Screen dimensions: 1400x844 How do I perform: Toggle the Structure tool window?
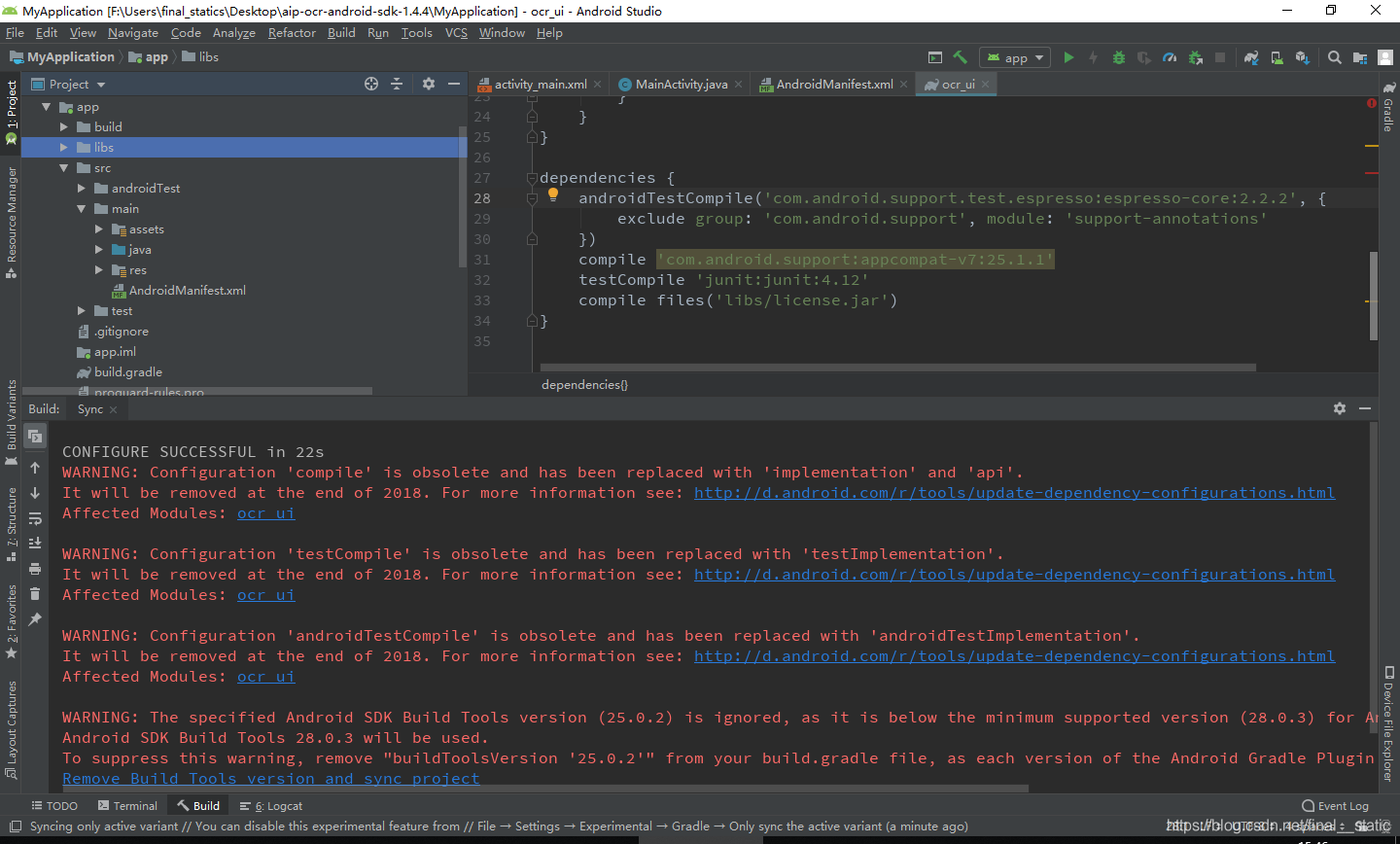pos(11,525)
